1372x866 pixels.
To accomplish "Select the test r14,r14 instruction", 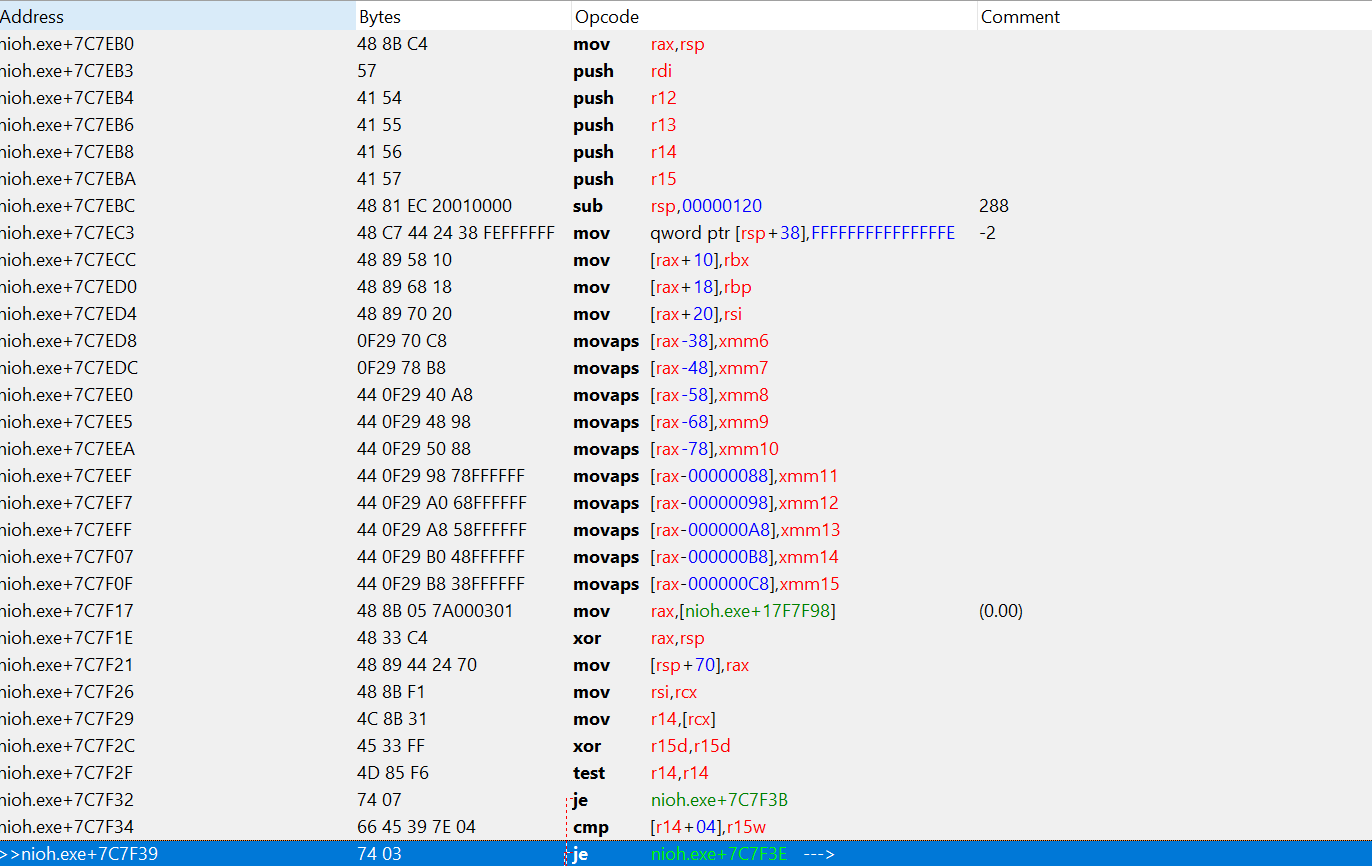I will [640, 773].
